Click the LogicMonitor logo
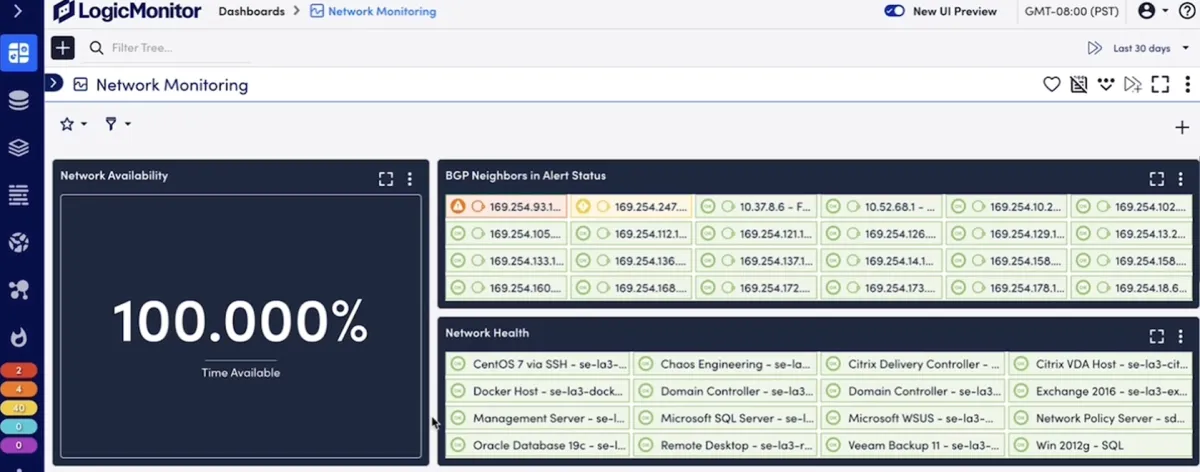The height and width of the screenshot is (472, 1200). click(127, 12)
